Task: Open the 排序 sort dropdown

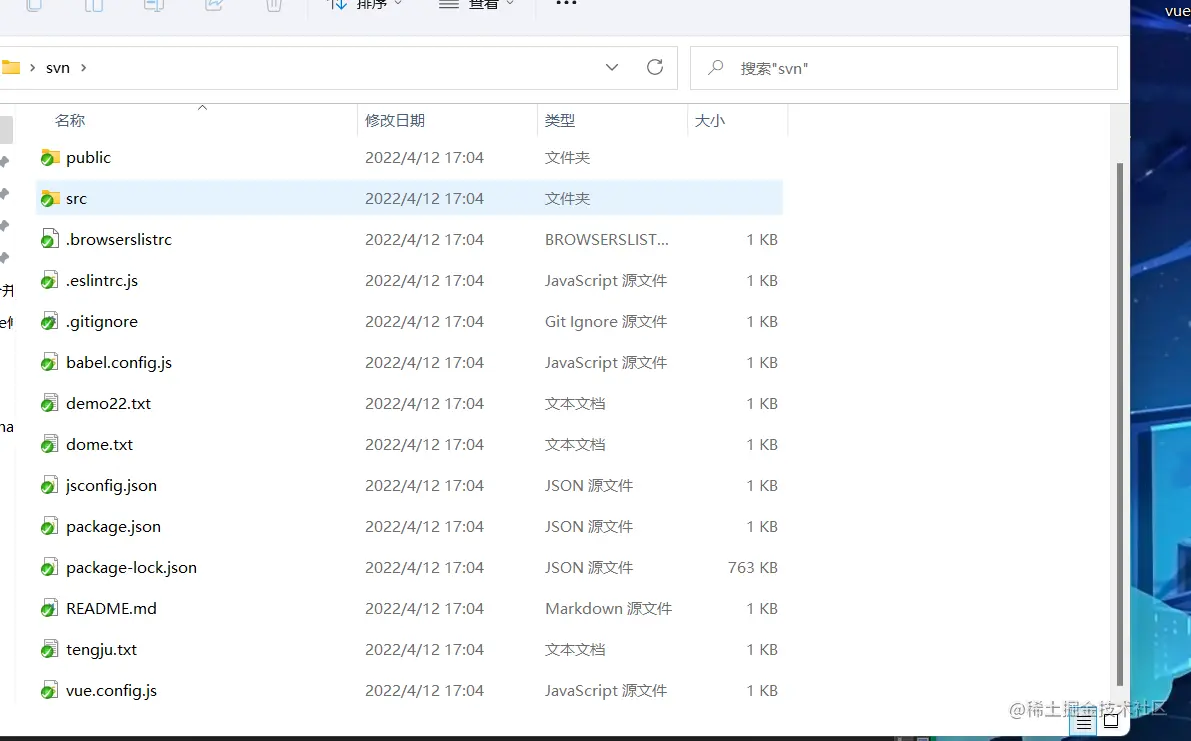Action: click(366, 4)
